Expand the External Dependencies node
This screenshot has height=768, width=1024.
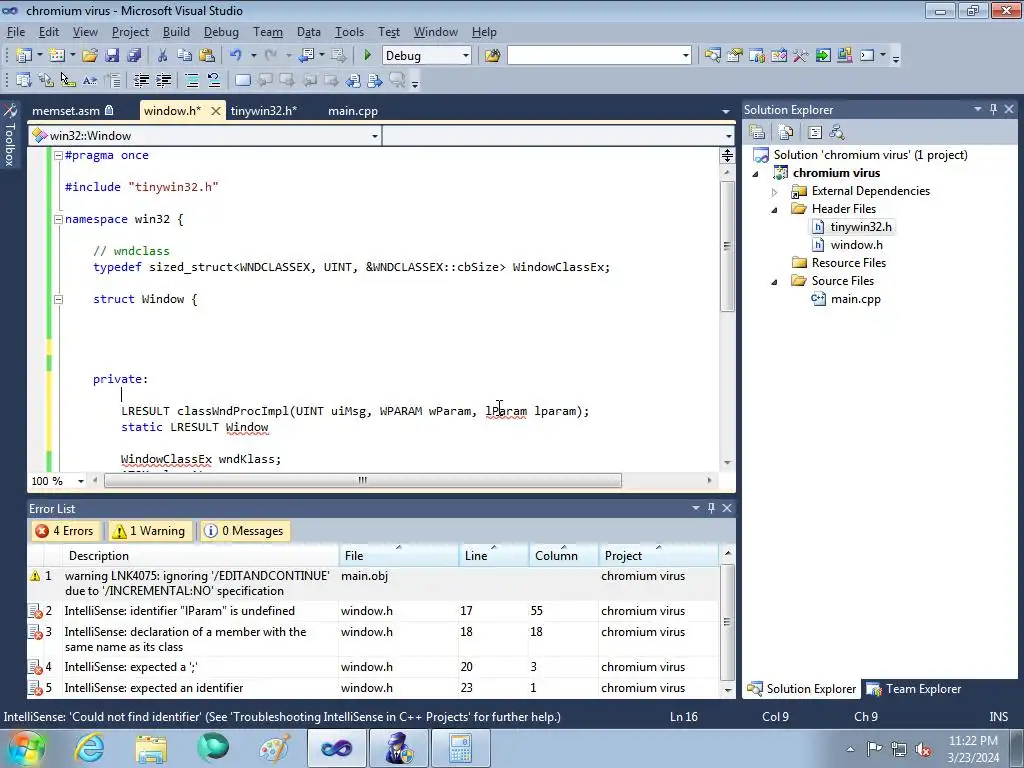point(775,192)
